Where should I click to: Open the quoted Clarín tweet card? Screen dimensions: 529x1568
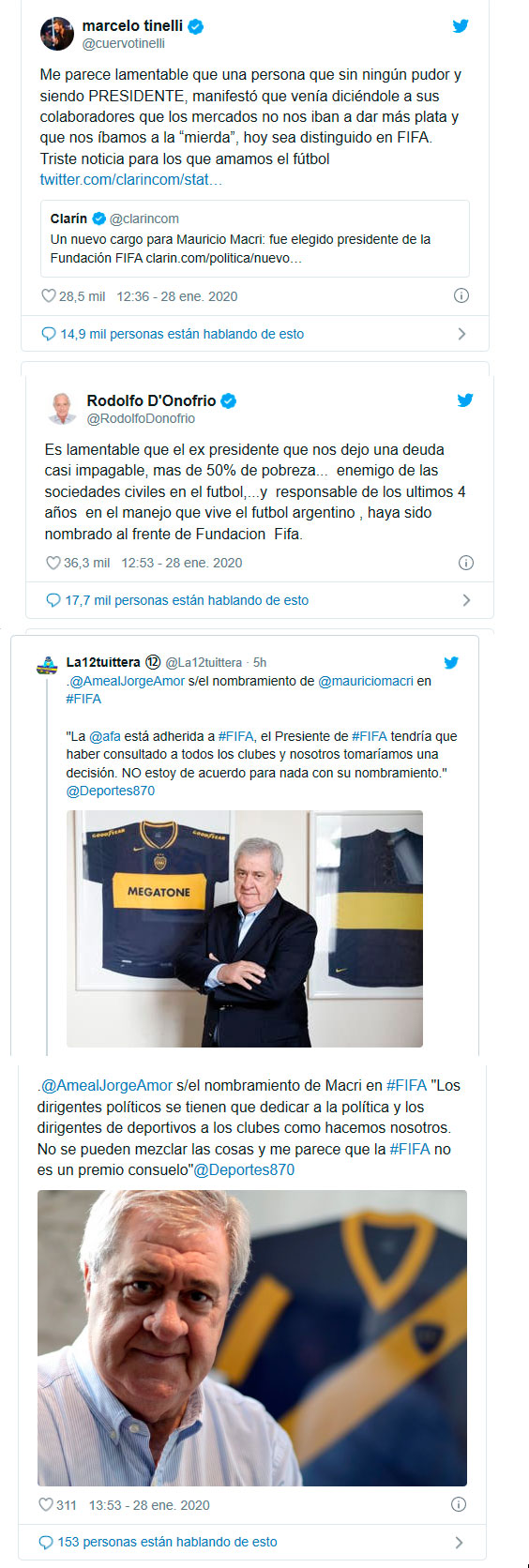pos(254,238)
